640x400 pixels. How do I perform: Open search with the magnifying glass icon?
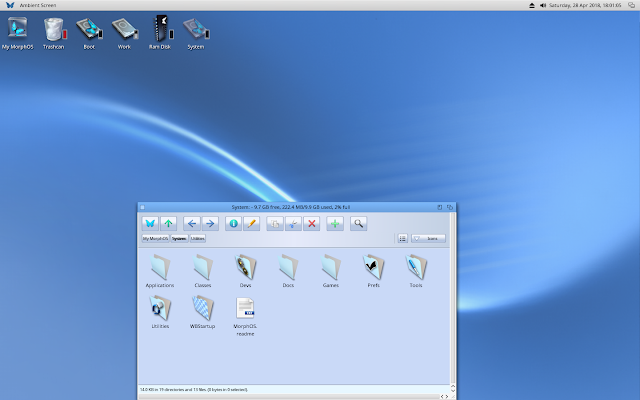click(x=357, y=223)
